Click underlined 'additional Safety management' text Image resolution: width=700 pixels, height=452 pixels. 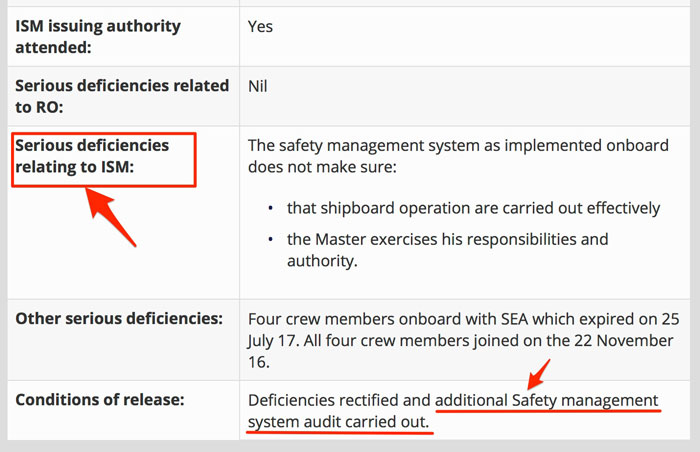click(x=547, y=401)
